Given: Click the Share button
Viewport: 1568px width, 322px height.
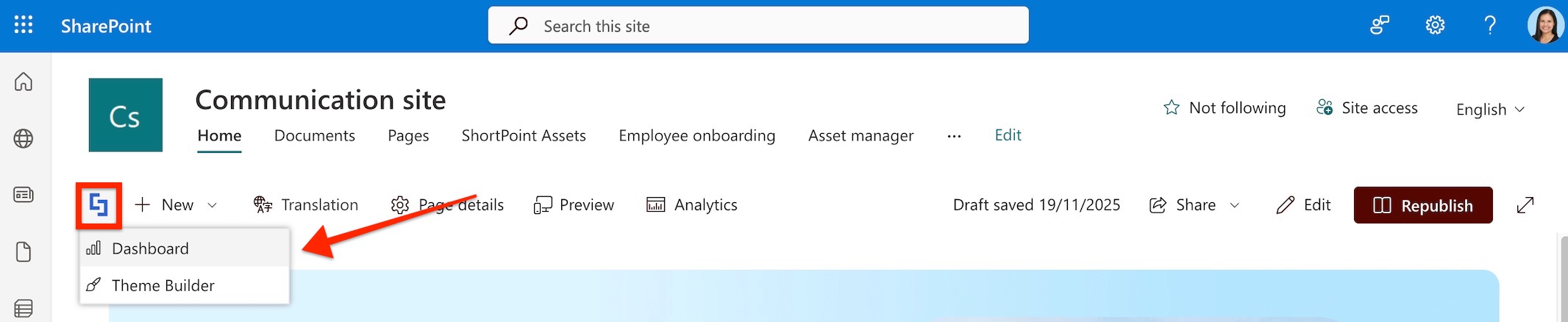Looking at the screenshot, I should click(1183, 205).
